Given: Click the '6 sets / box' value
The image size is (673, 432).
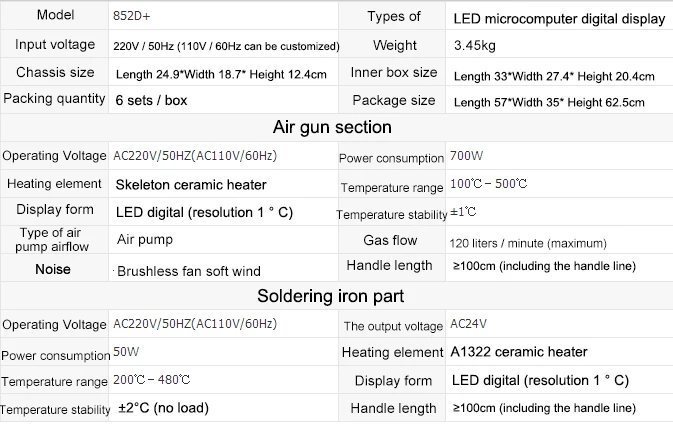Looking at the screenshot, I should tap(151, 100).
